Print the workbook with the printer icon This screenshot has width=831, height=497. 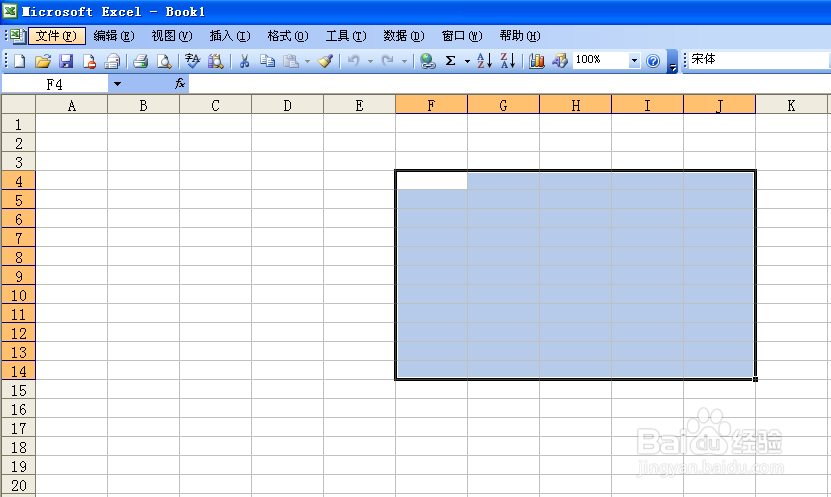click(x=140, y=61)
